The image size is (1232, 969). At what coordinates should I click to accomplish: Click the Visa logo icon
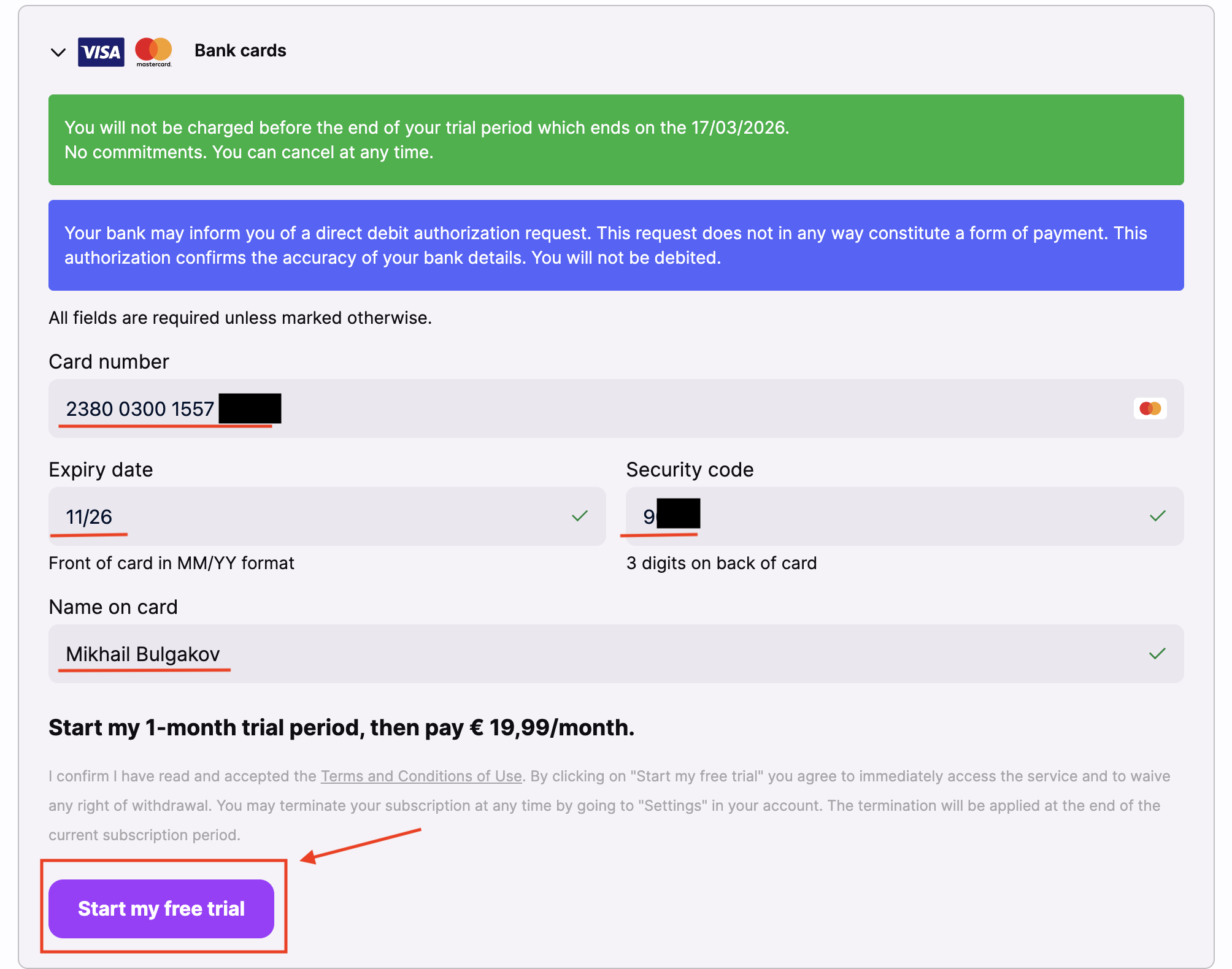(101, 52)
